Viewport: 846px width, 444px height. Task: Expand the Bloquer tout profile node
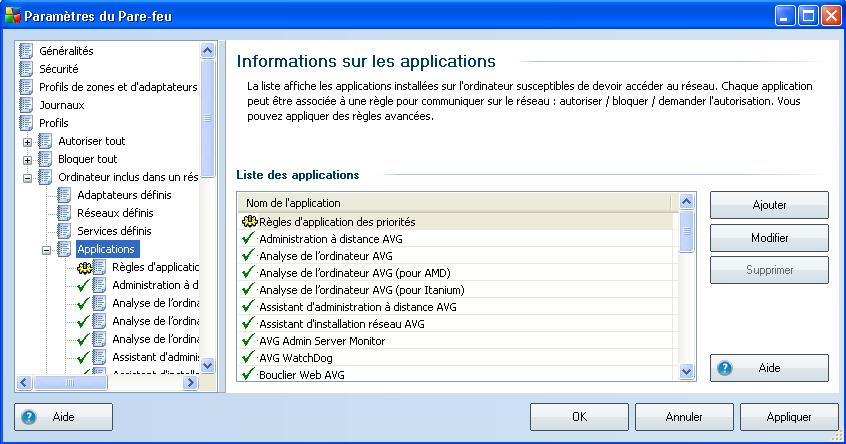click(28, 160)
